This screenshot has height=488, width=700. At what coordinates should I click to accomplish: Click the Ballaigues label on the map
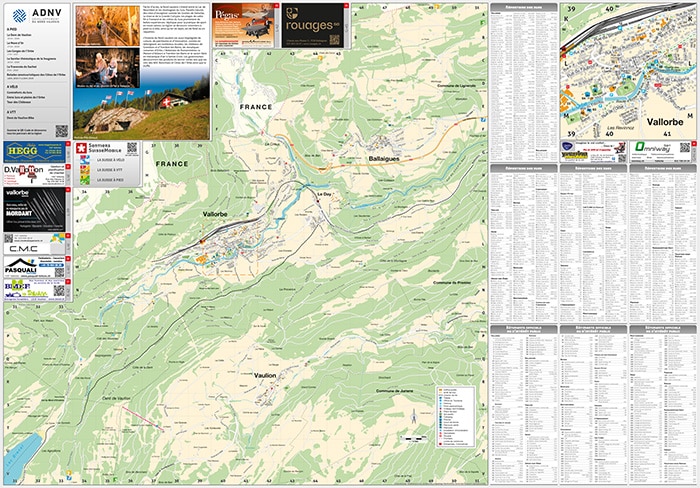(x=384, y=158)
